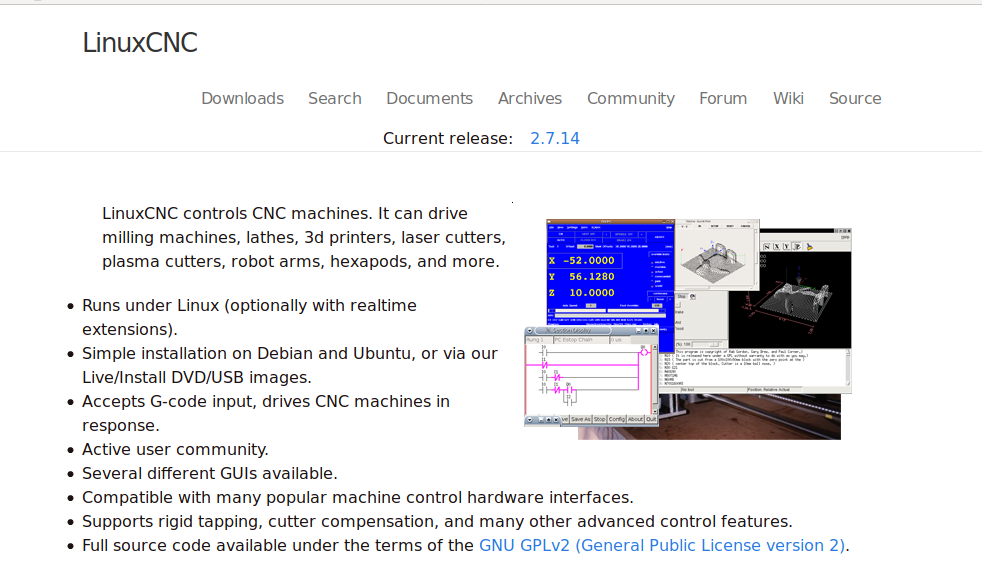Viewport: 982px width, 579px height.
Task: Click the 2.7.14 release link
Action: [x=555, y=138]
